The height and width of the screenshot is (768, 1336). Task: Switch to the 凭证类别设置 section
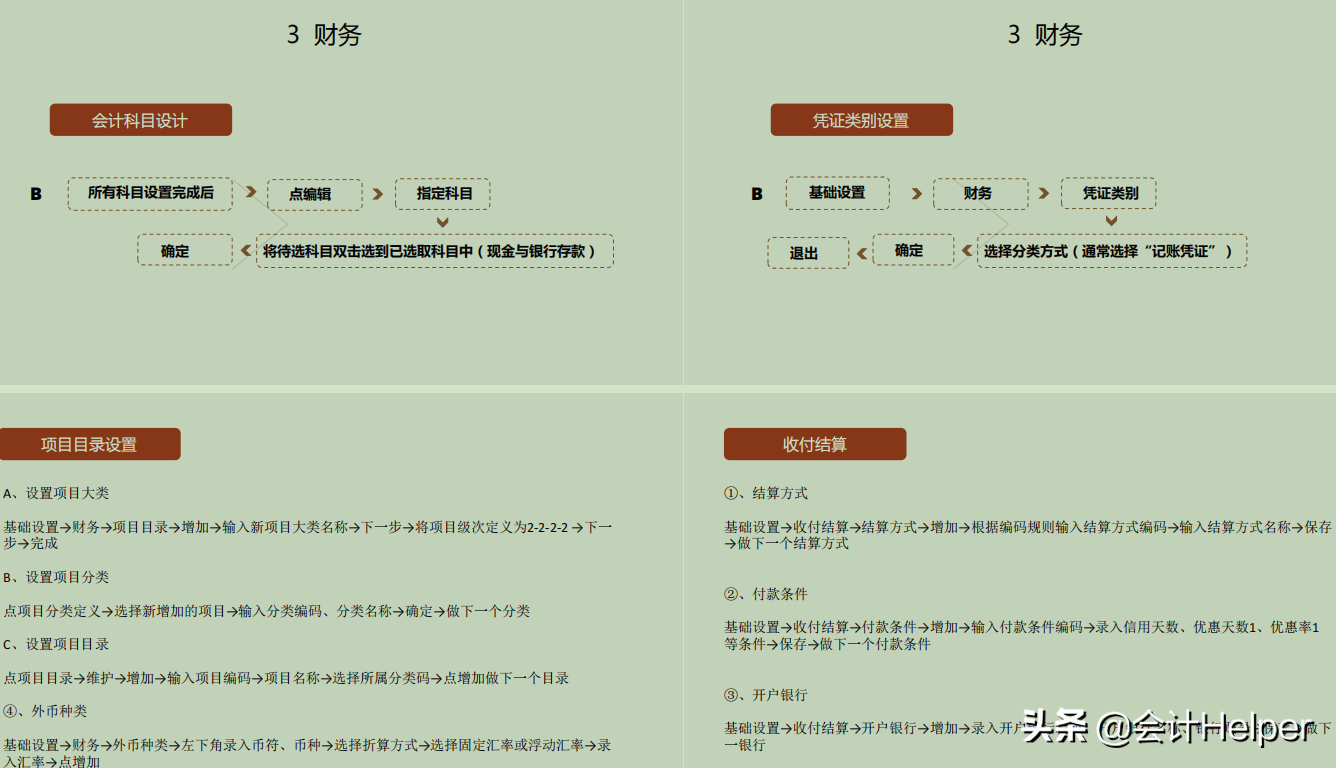tap(861, 119)
